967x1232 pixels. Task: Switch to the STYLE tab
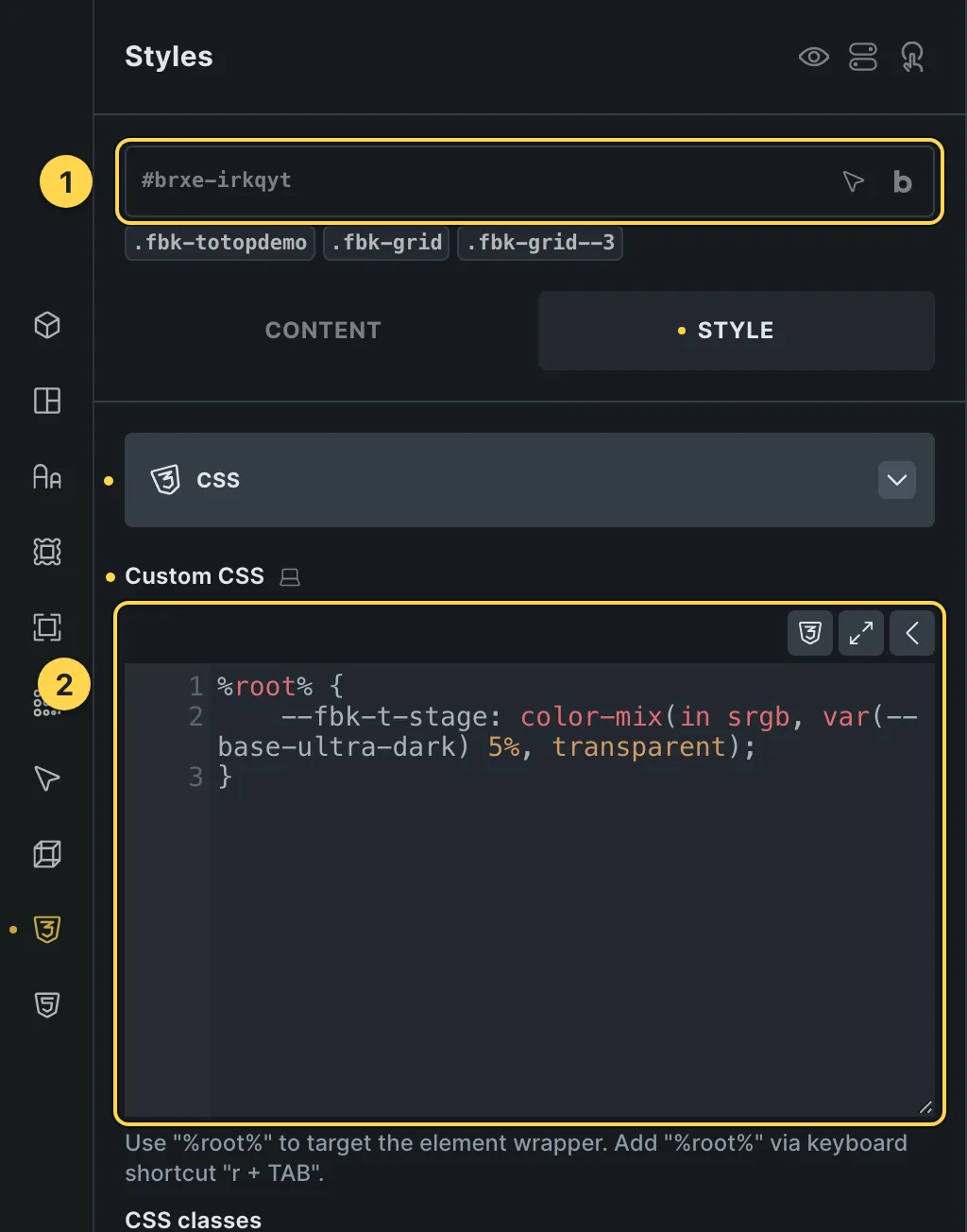click(x=737, y=331)
